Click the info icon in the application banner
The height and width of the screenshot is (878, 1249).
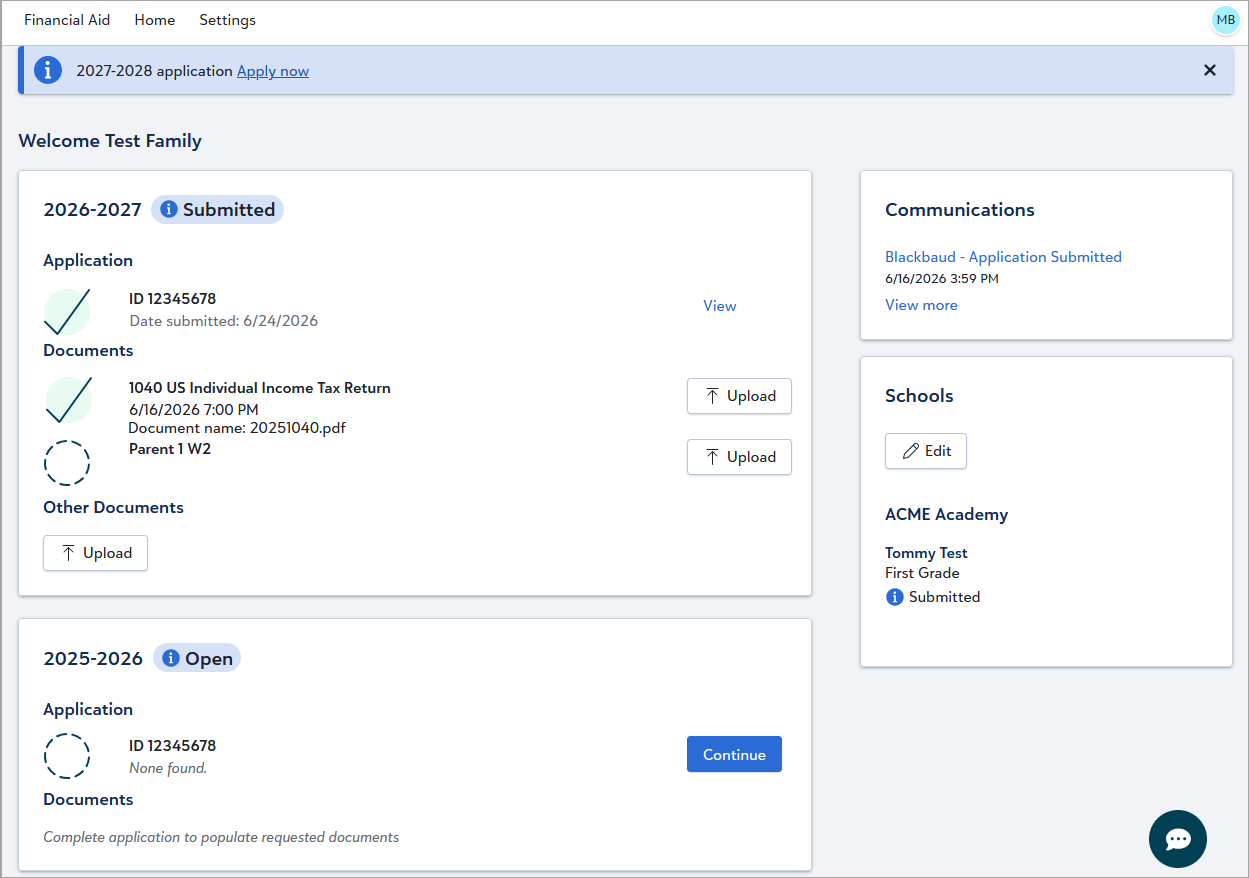[48, 70]
